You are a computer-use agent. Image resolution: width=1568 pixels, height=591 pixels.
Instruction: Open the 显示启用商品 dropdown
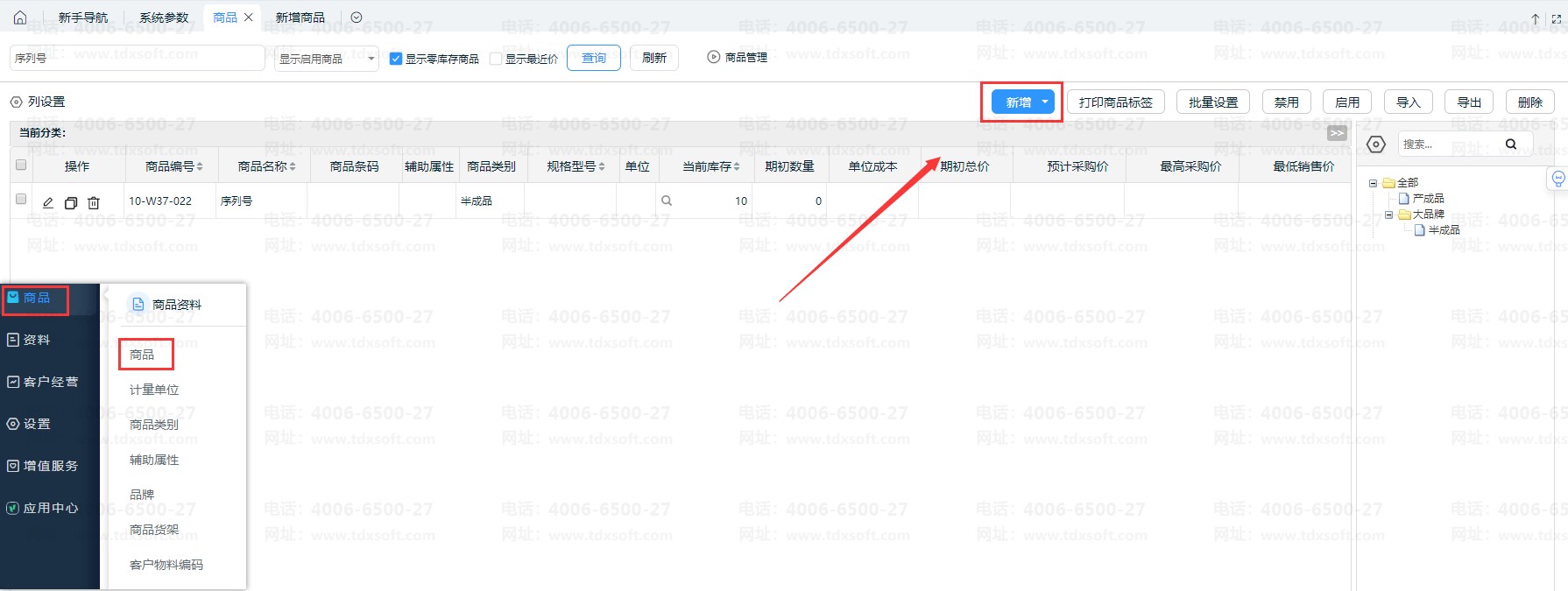(x=327, y=59)
